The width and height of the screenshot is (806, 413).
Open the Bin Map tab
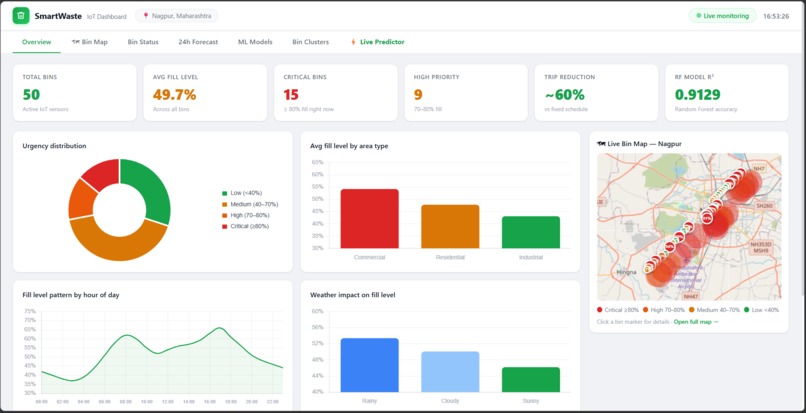pos(90,42)
